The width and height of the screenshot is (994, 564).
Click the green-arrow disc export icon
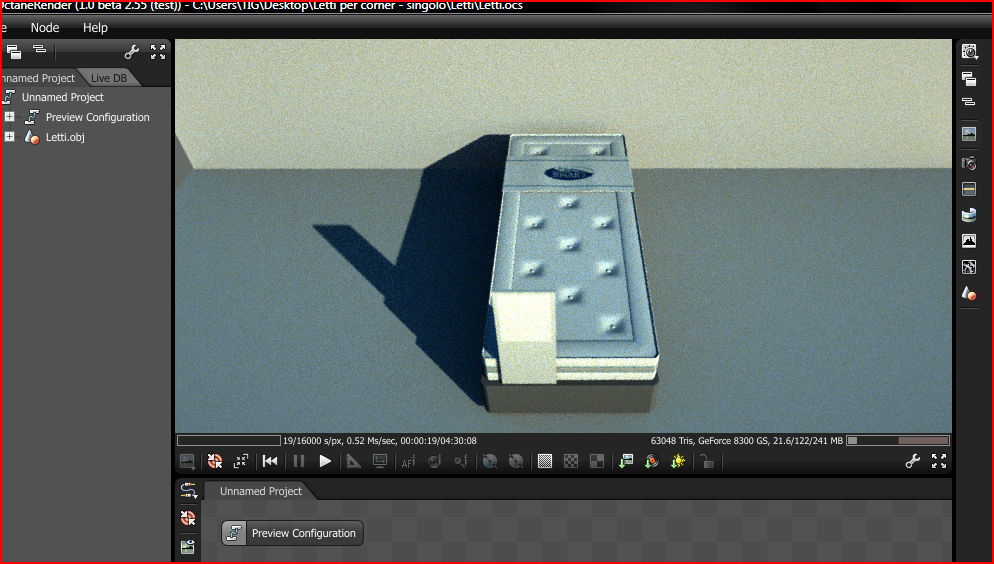click(652, 461)
